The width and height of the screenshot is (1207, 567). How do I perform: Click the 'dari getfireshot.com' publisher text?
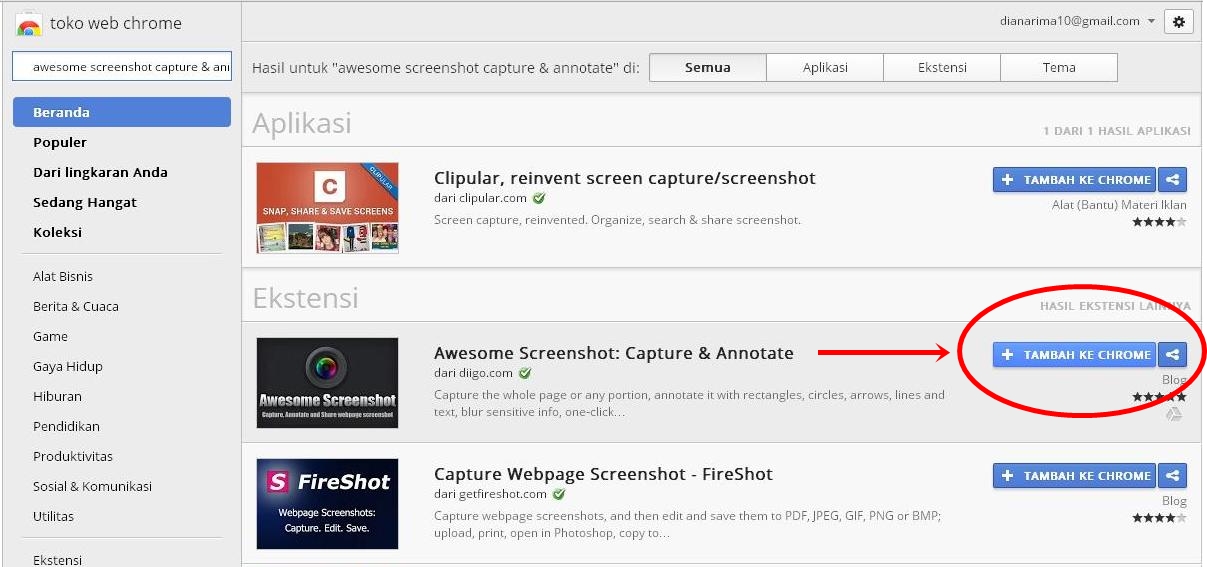click(x=491, y=494)
